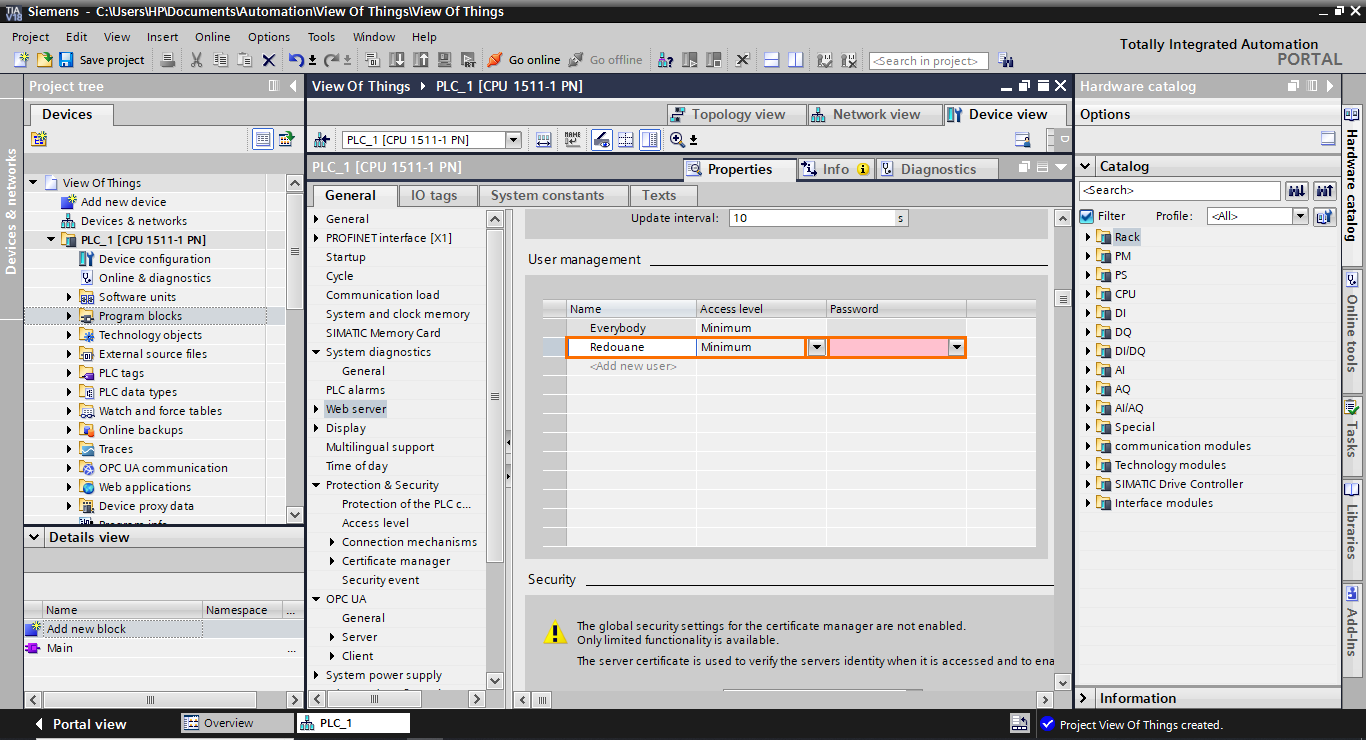Open Password dropdown for Redouane
The width and height of the screenshot is (1366, 740).
pos(957,347)
